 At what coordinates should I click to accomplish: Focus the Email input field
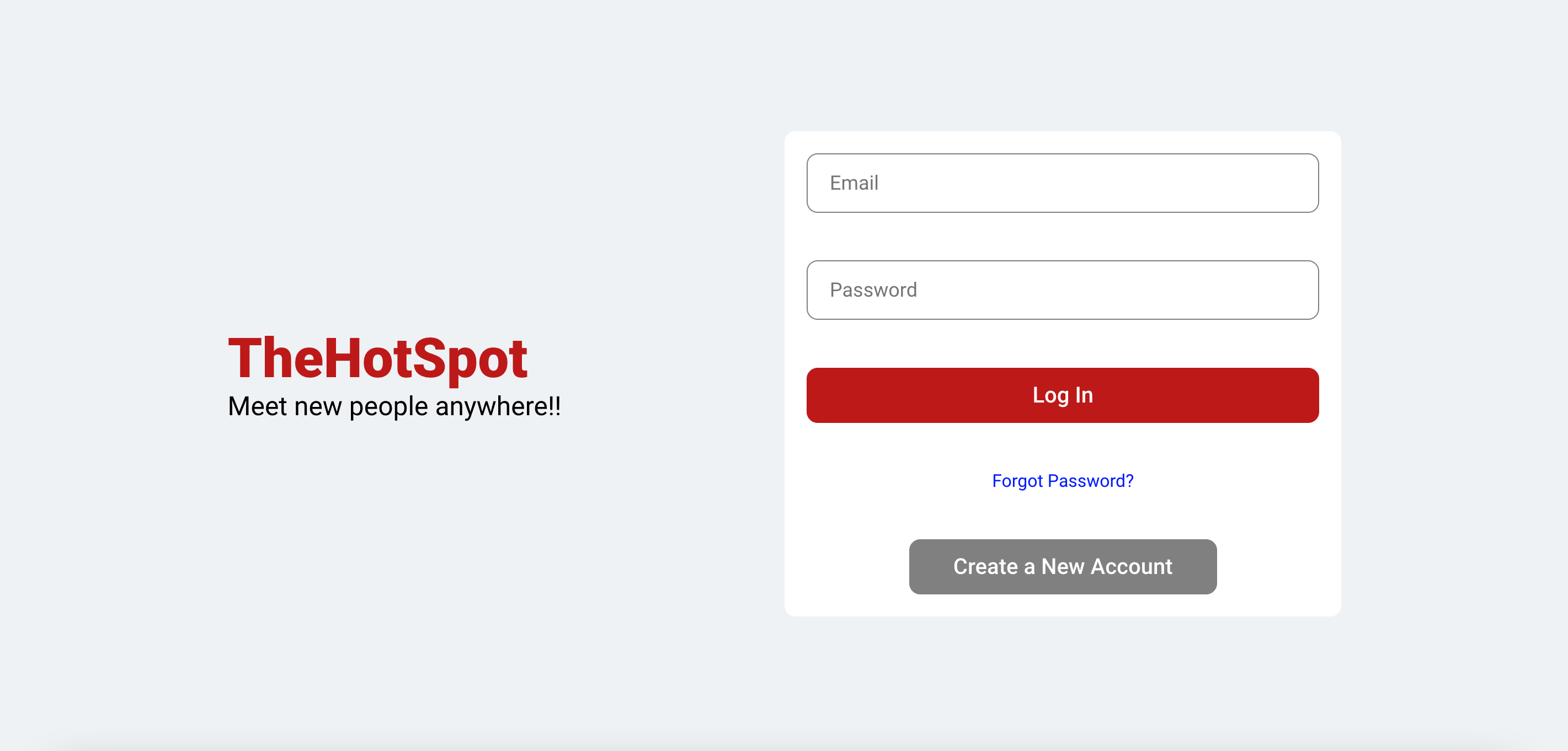[1062, 183]
